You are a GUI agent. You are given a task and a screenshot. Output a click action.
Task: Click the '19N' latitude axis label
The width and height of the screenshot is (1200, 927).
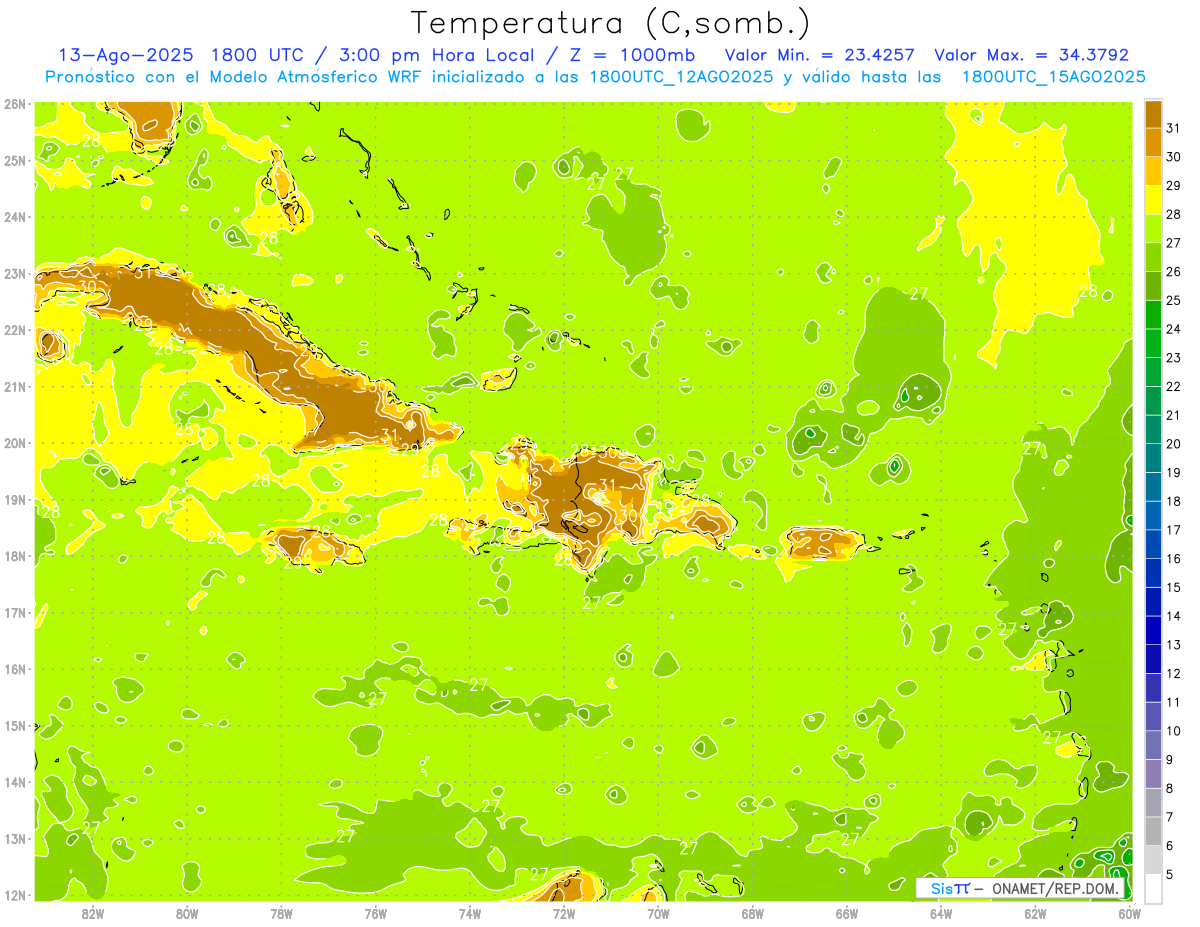[15, 500]
